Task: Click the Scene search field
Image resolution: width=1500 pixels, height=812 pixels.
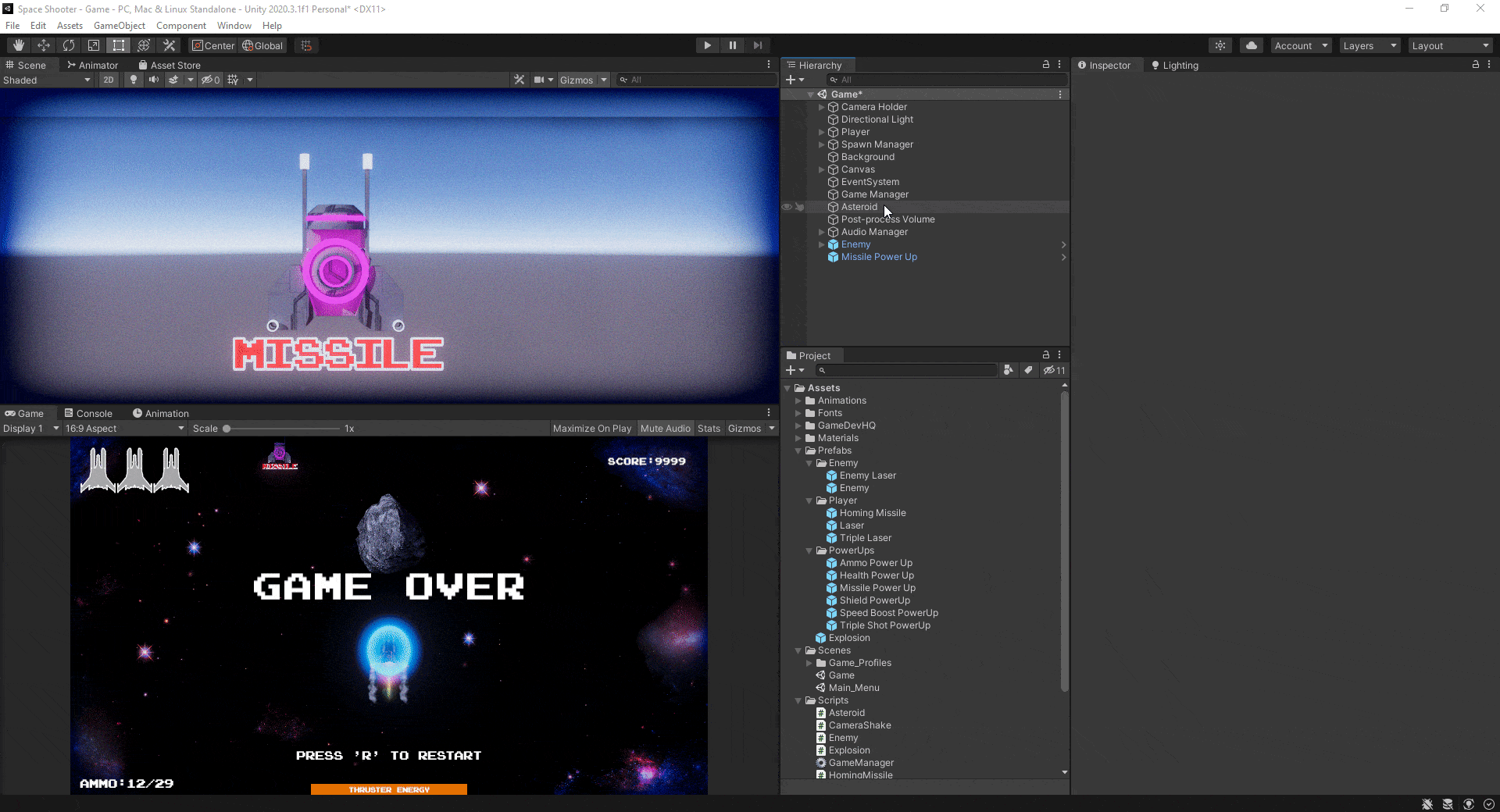Action: click(x=695, y=80)
